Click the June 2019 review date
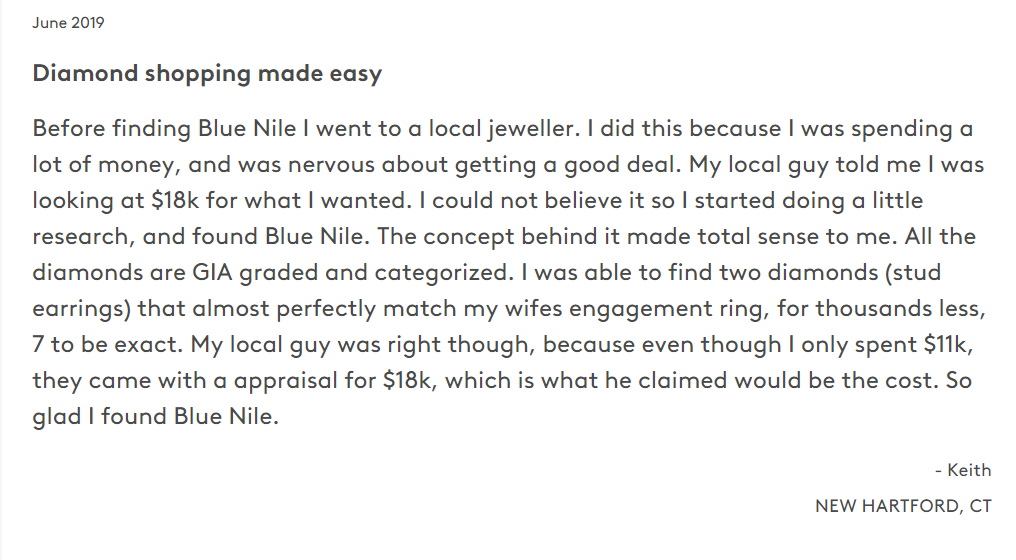This screenshot has width=1016, height=560. point(68,23)
